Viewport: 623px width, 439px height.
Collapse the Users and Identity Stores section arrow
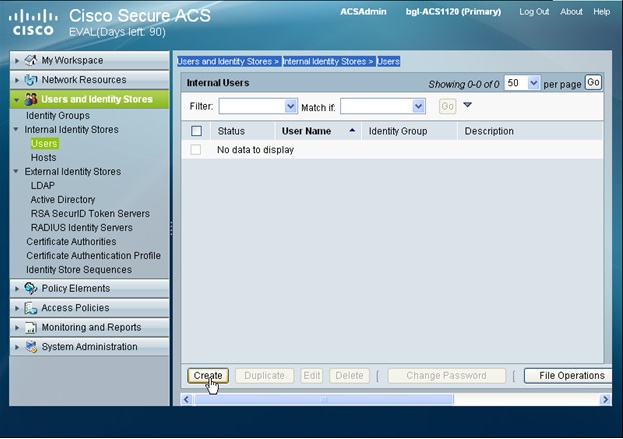17,100
